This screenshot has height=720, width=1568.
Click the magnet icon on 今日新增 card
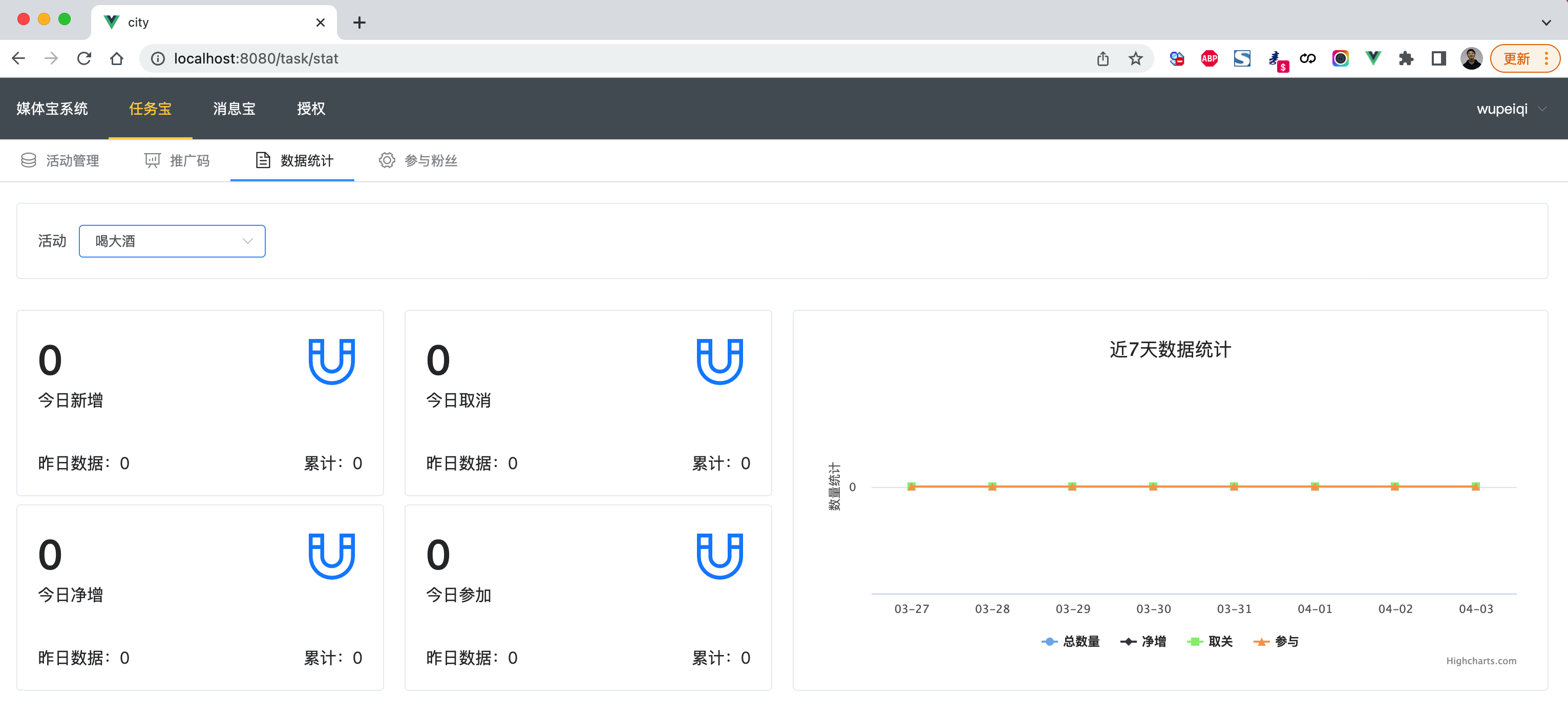(331, 362)
